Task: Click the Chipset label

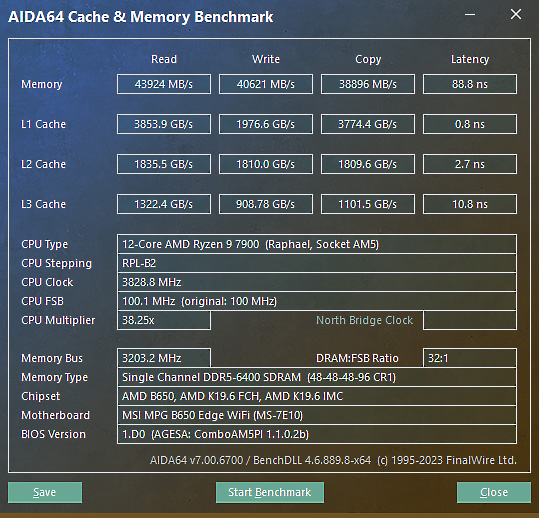Action: click(41, 396)
